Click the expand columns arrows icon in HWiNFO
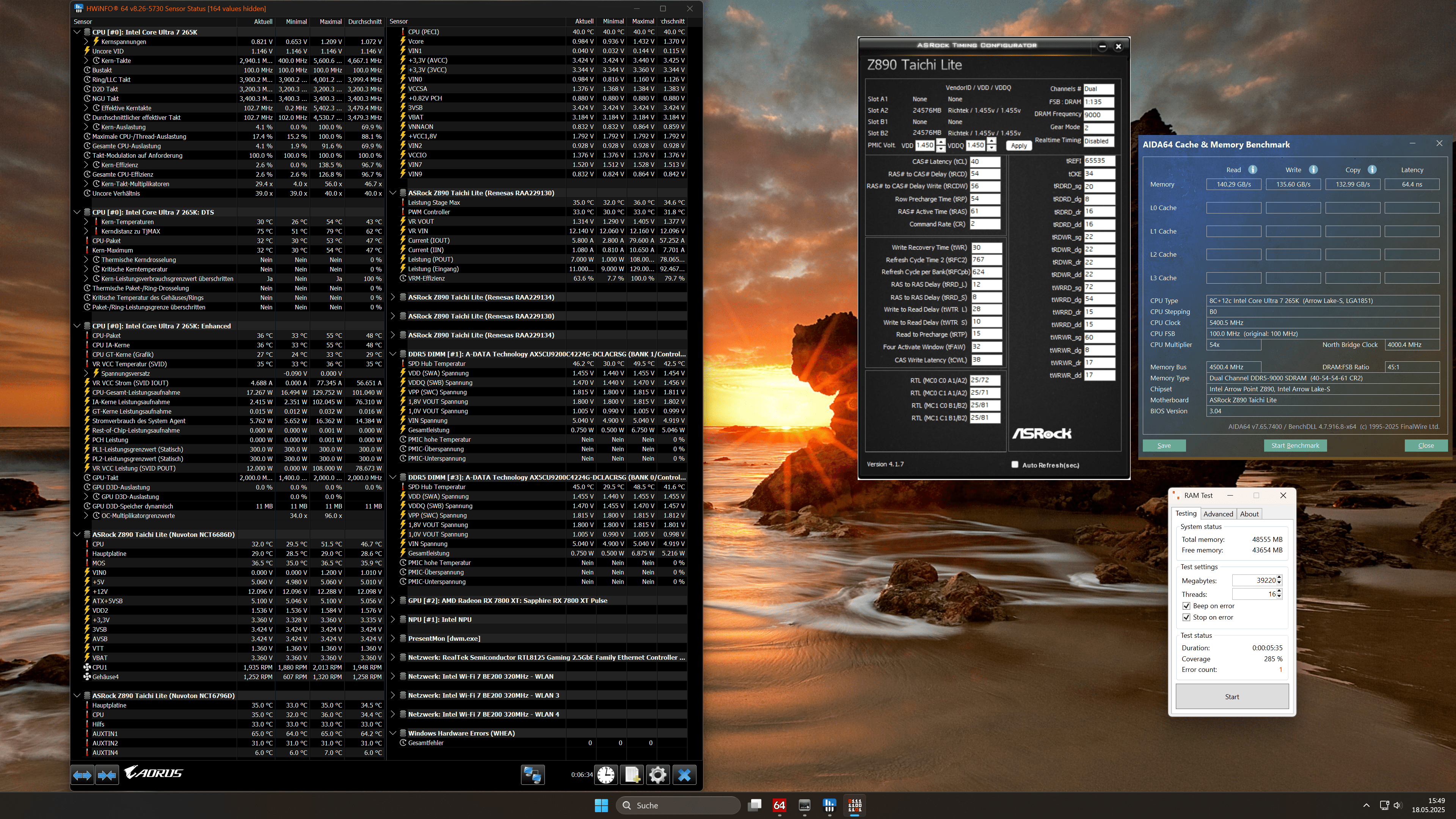The image size is (1456, 819). pos(82,775)
